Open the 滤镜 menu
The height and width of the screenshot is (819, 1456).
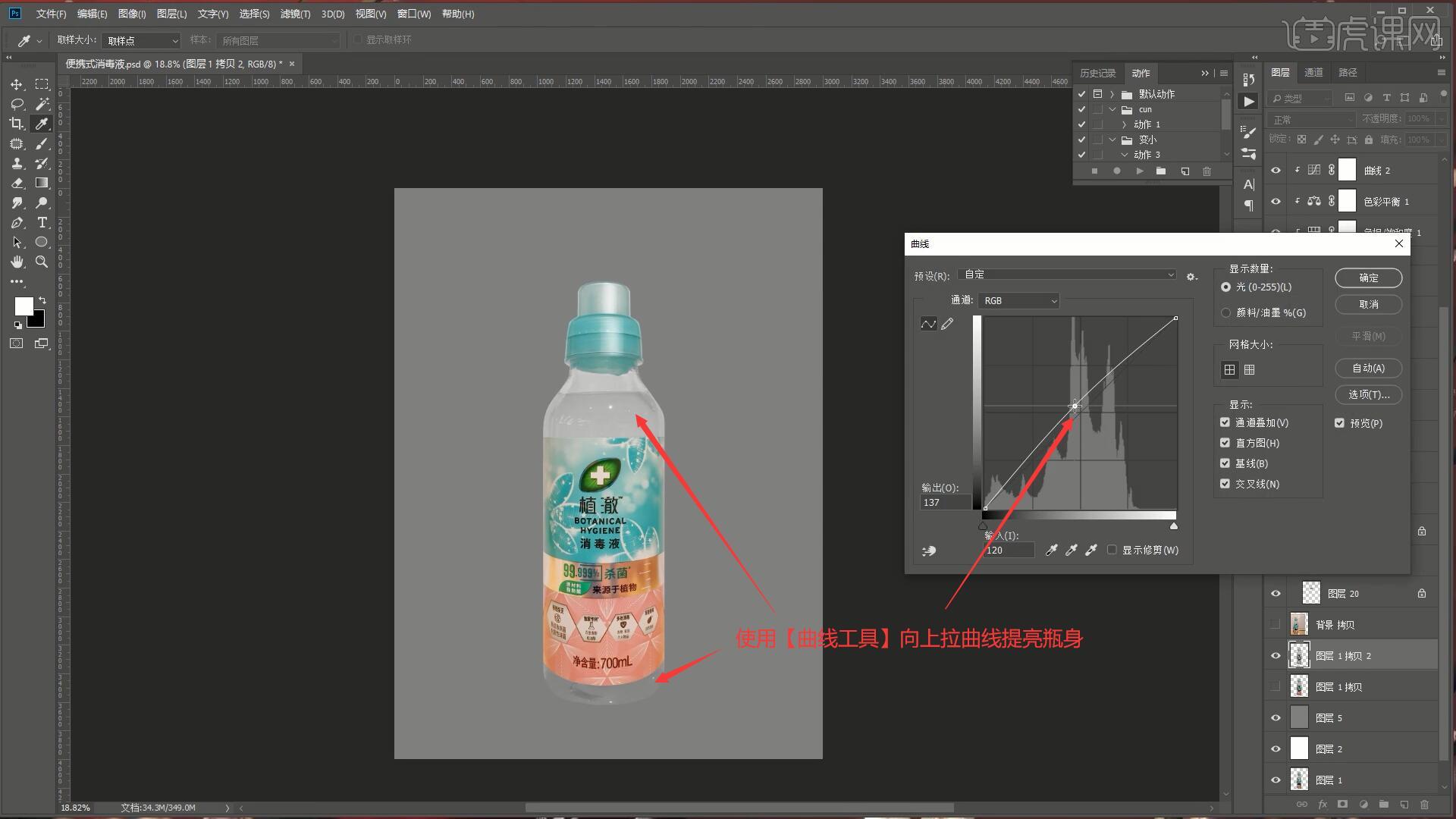[294, 14]
